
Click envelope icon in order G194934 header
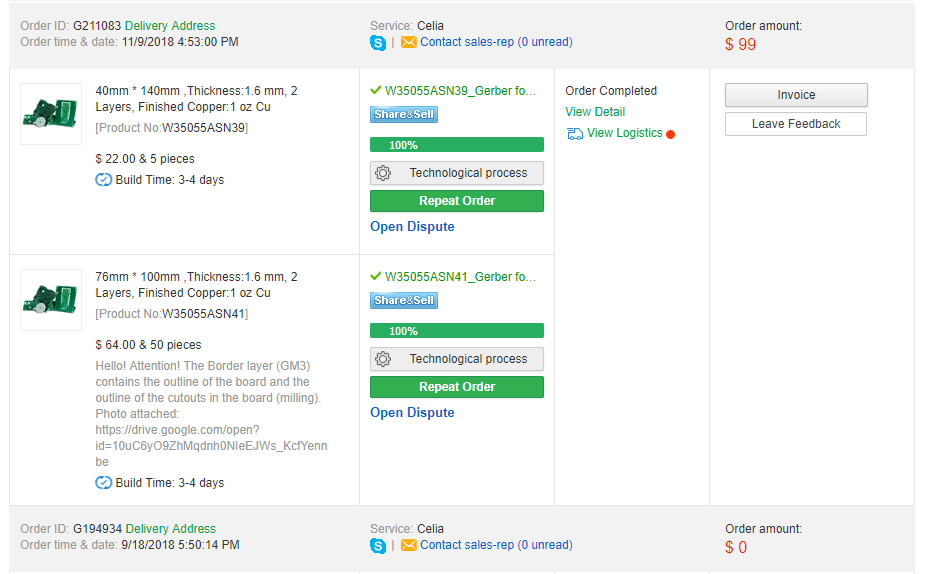408,546
